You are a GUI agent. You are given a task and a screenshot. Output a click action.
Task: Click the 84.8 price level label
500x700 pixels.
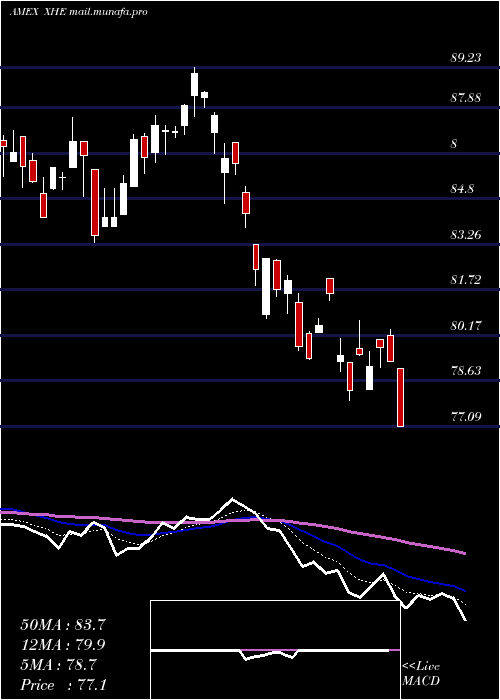(x=462, y=189)
